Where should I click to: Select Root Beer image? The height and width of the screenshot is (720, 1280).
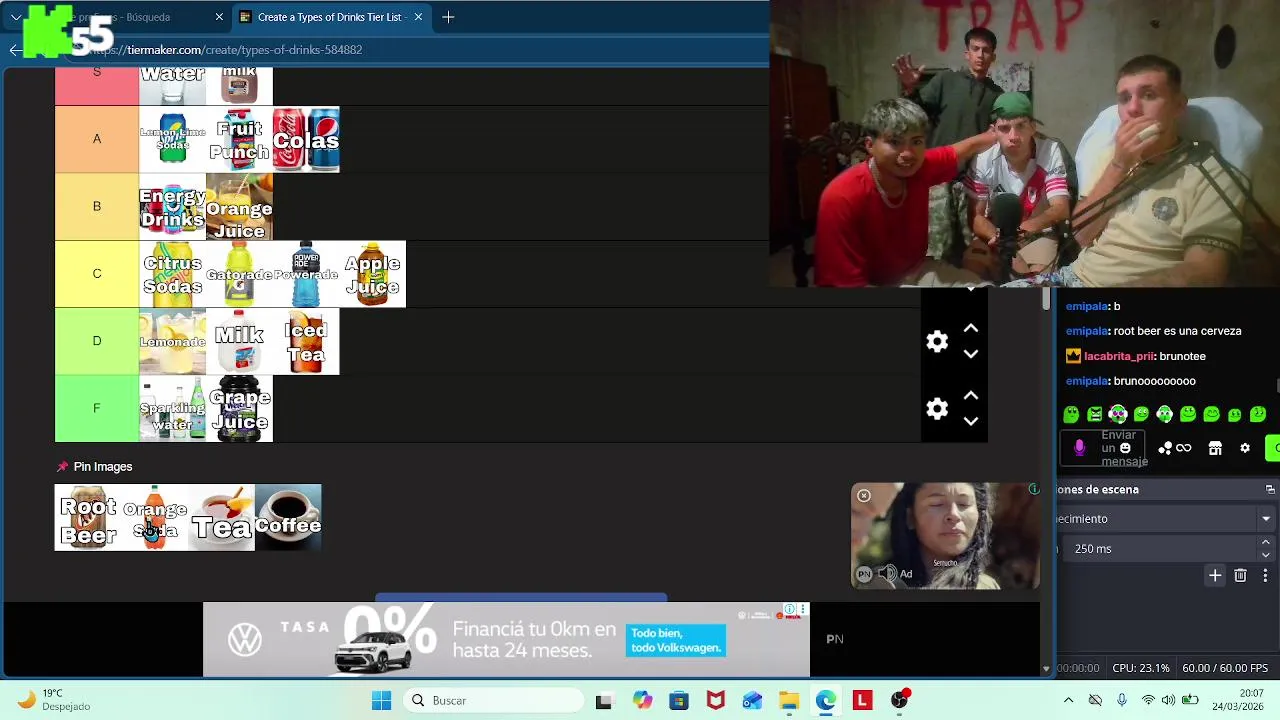click(x=88, y=518)
